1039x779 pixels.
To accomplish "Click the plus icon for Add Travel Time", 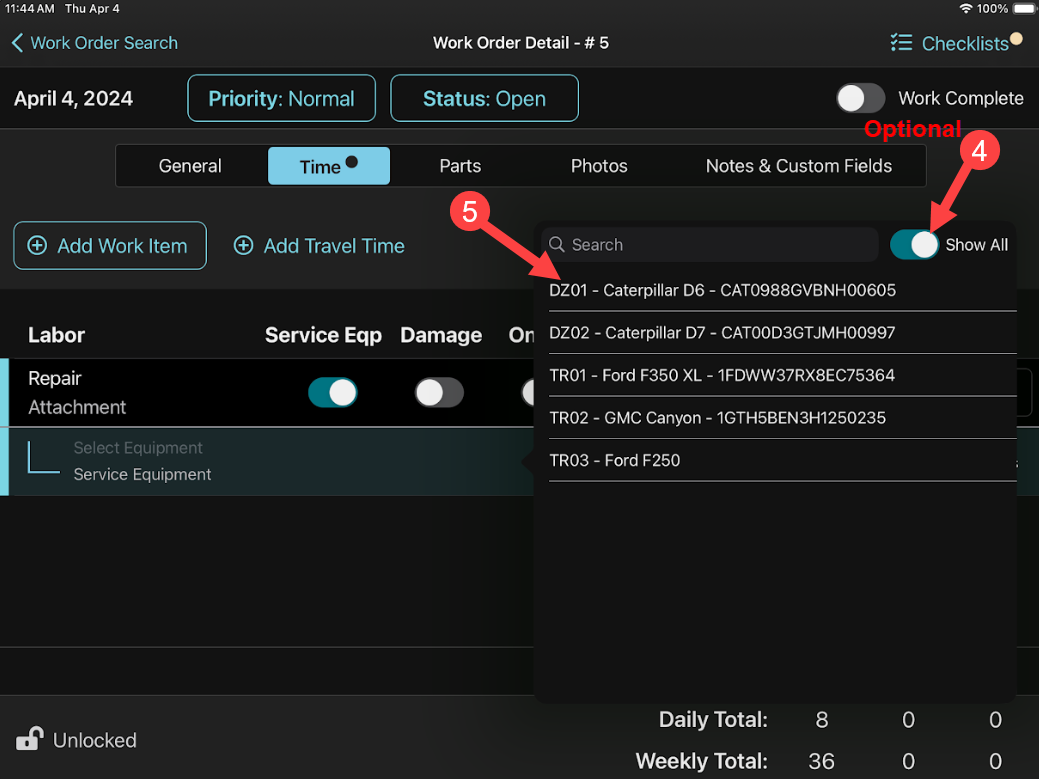I will (x=243, y=246).
